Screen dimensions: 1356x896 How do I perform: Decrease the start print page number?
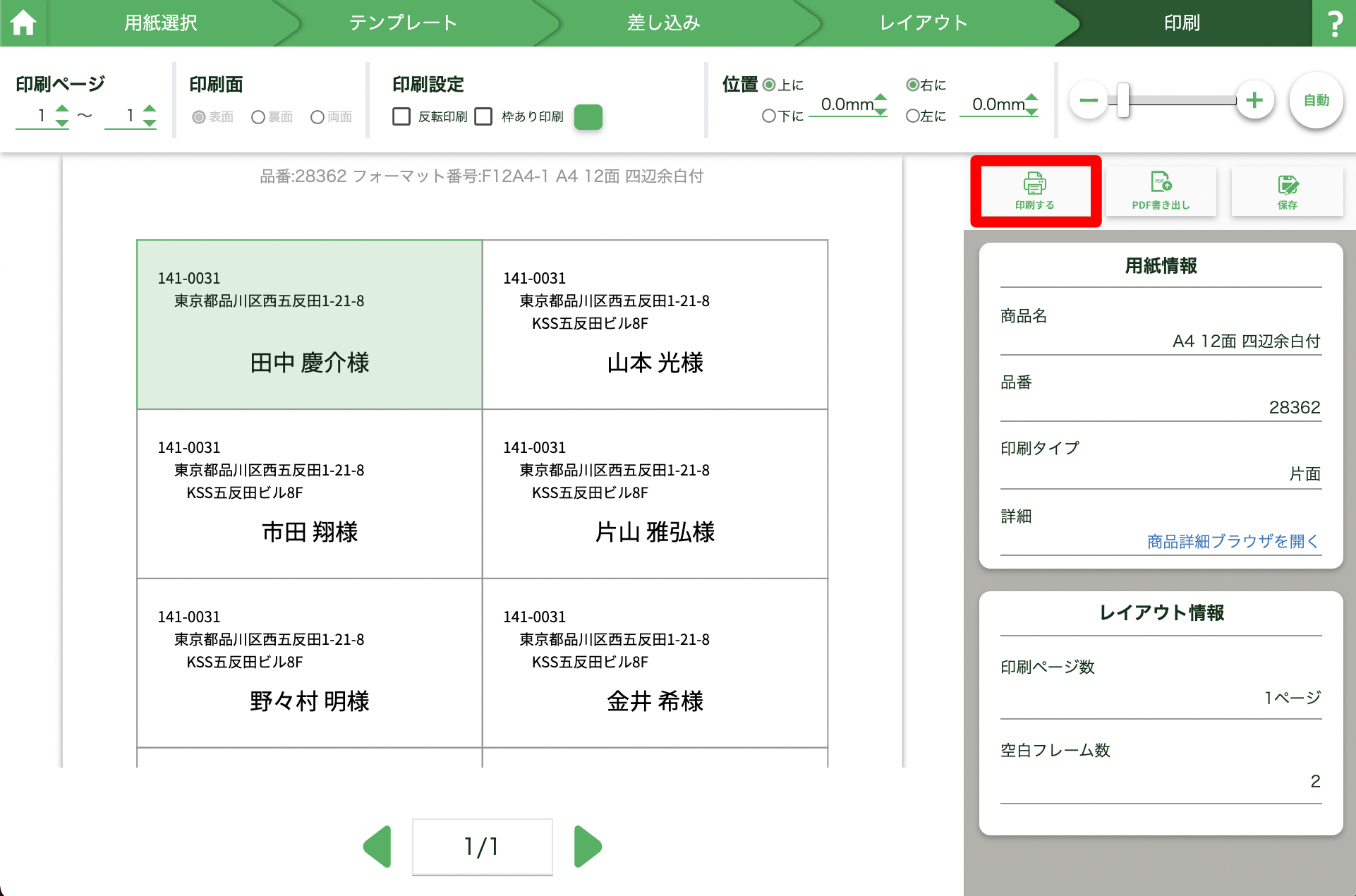(62, 123)
